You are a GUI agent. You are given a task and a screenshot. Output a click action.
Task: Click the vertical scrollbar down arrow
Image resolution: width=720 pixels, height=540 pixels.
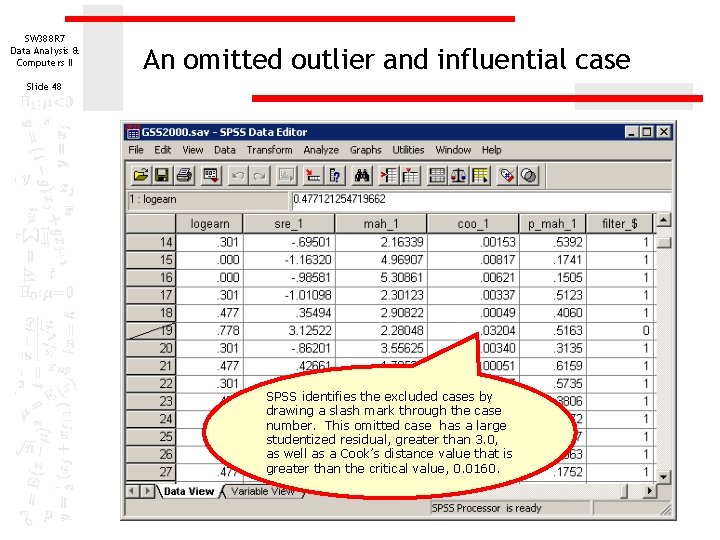(663, 477)
